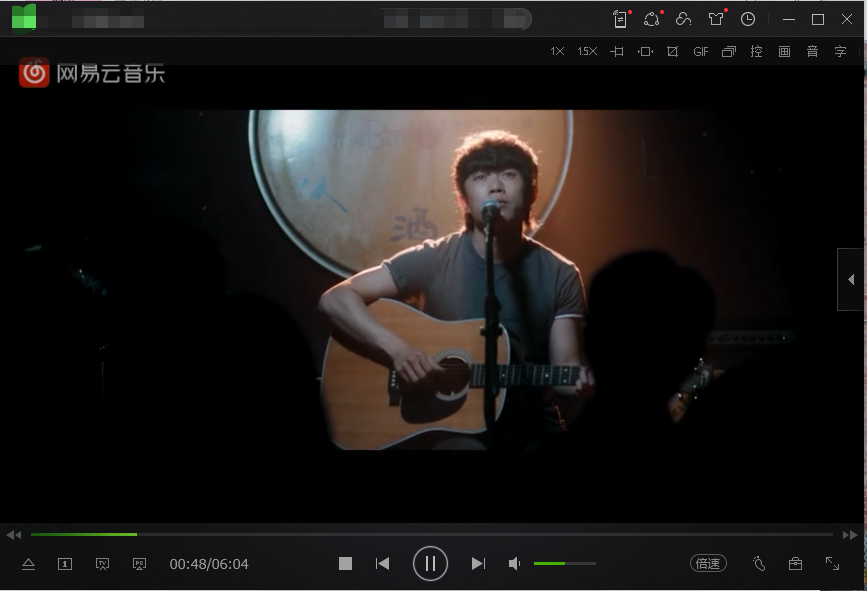Image resolution: width=867 pixels, height=591 pixels.
Task: Skip to the next video
Action: tap(478, 564)
